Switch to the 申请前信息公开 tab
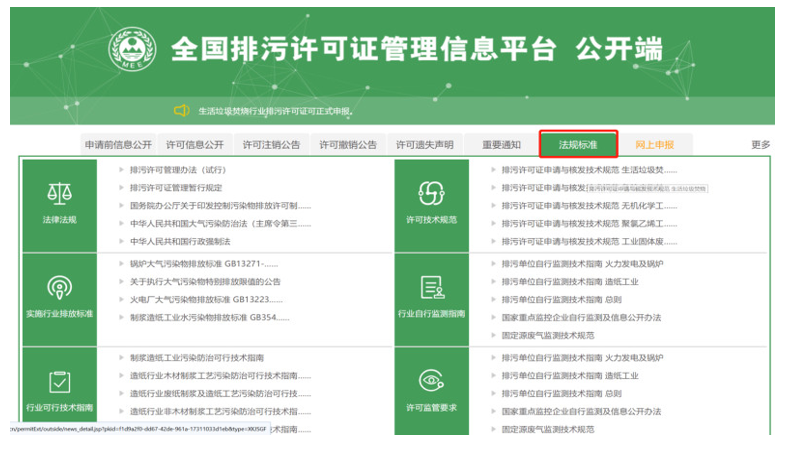Screen dimensions: 796x449 pyautogui.click(x=118, y=144)
